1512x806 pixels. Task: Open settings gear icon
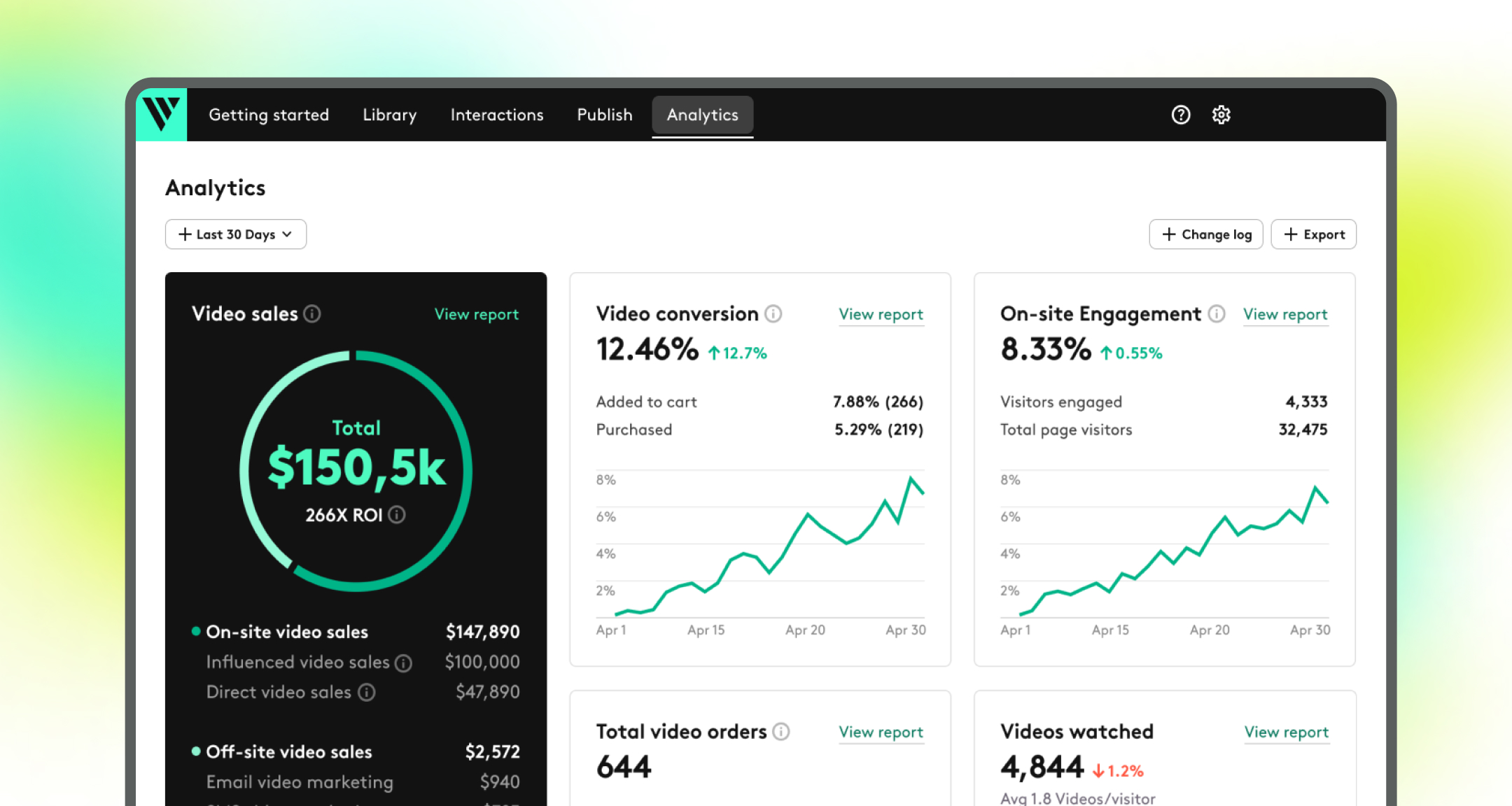[1221, 115]
